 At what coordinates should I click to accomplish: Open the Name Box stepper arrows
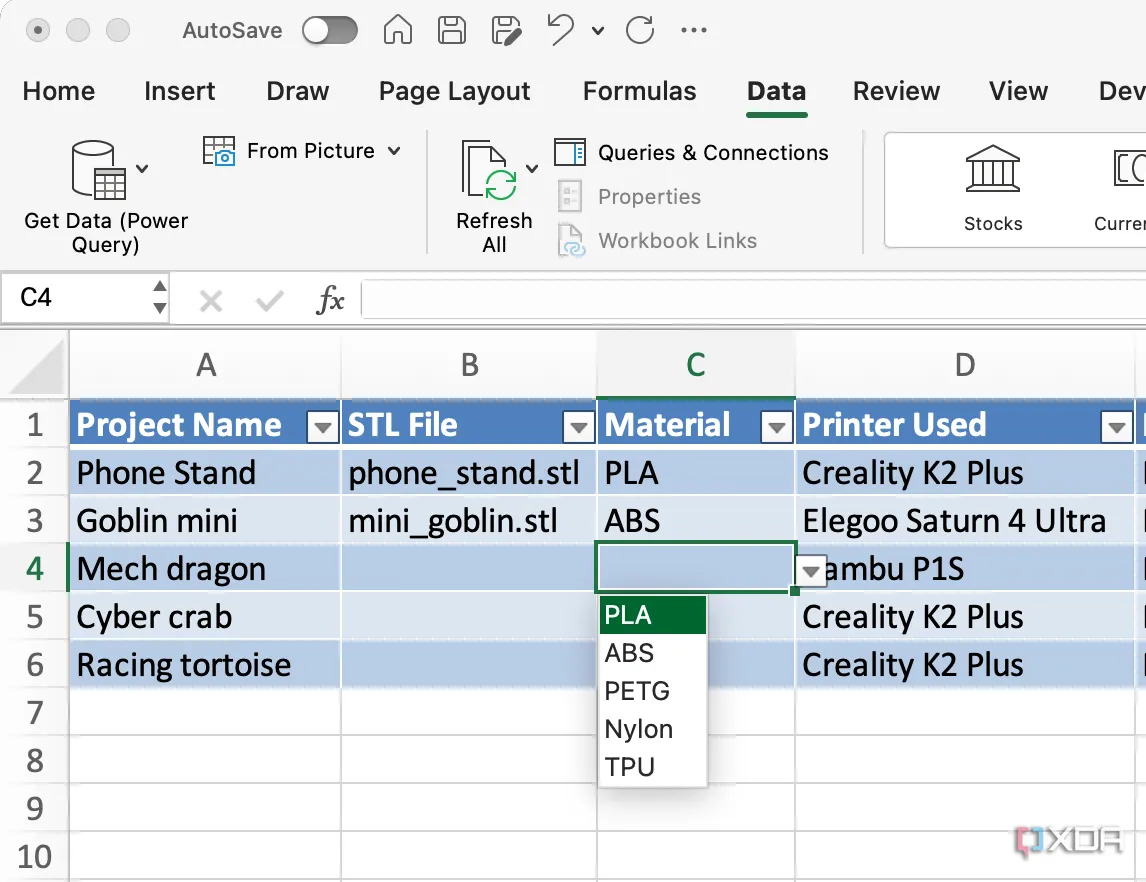[160, 297]
